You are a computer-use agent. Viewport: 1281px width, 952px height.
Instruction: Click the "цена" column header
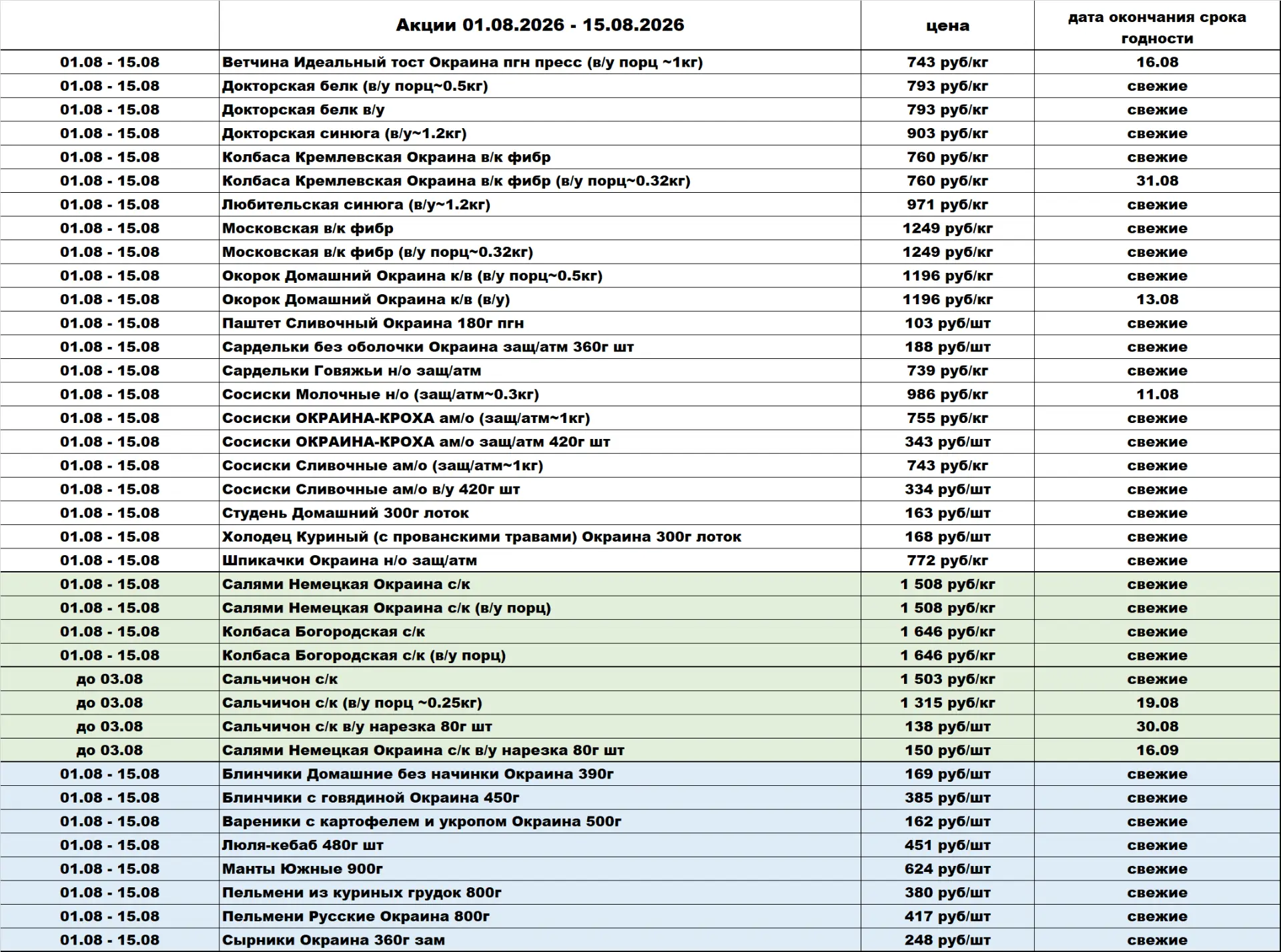pos(947,25)
